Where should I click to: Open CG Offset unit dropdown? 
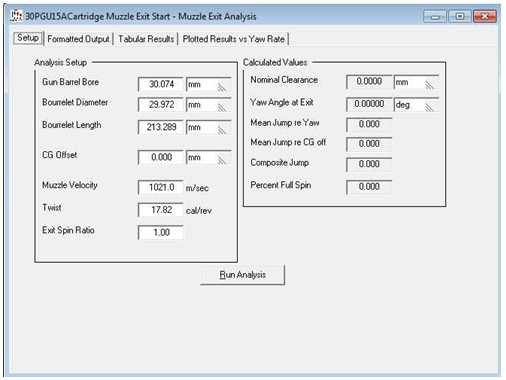coord(209,157)
